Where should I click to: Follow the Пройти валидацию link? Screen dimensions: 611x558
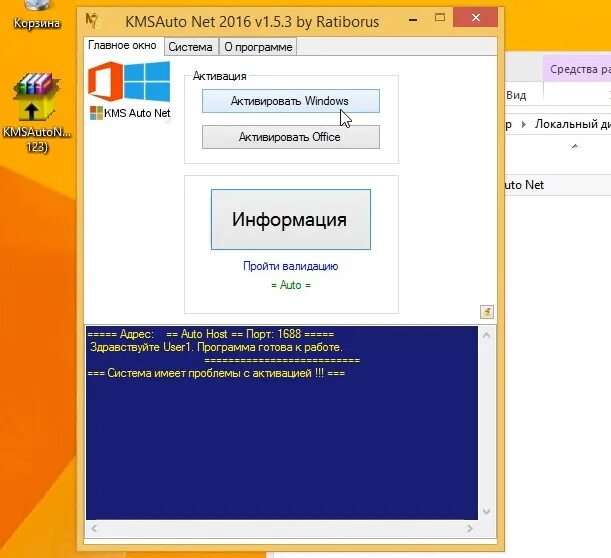pyautogui.click(x=291, y=266)
